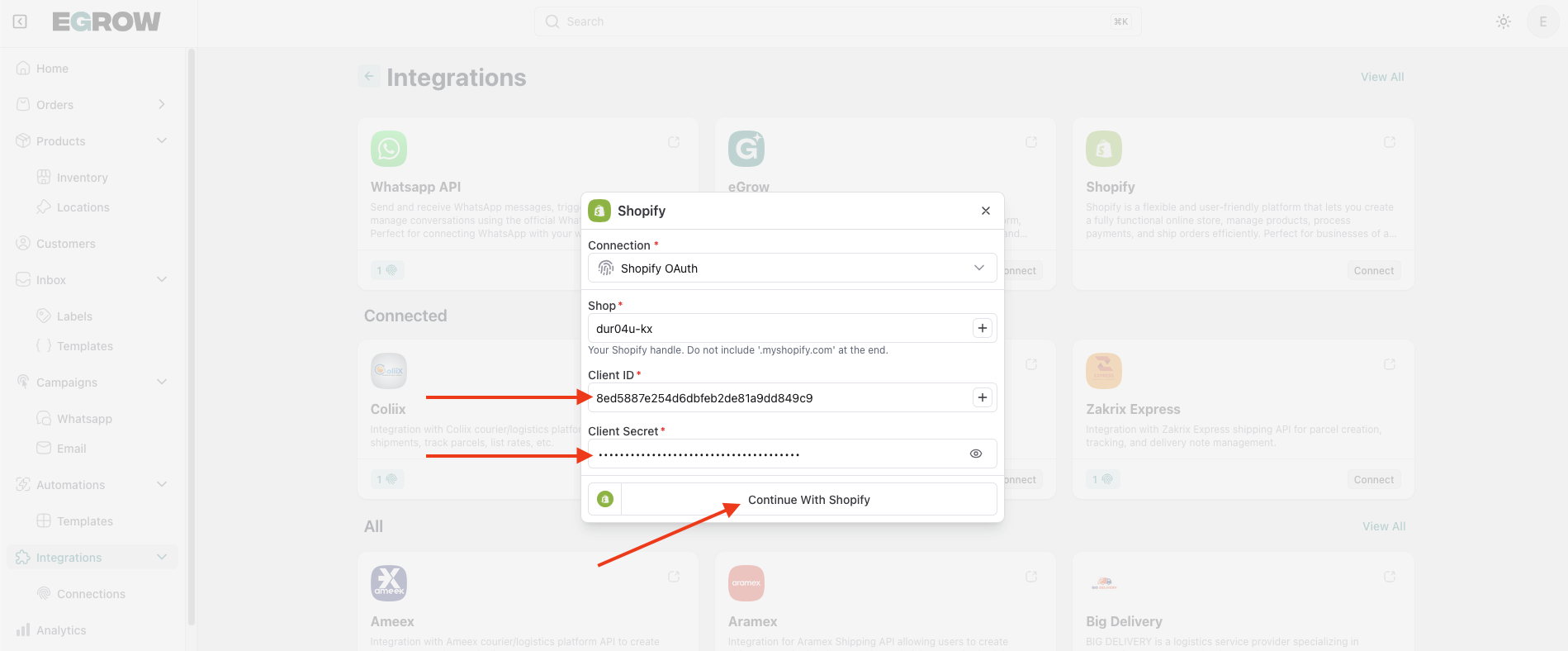
Task: Click the Ameex integration icon
Action: pyautogui.click(x=389, y=583)
